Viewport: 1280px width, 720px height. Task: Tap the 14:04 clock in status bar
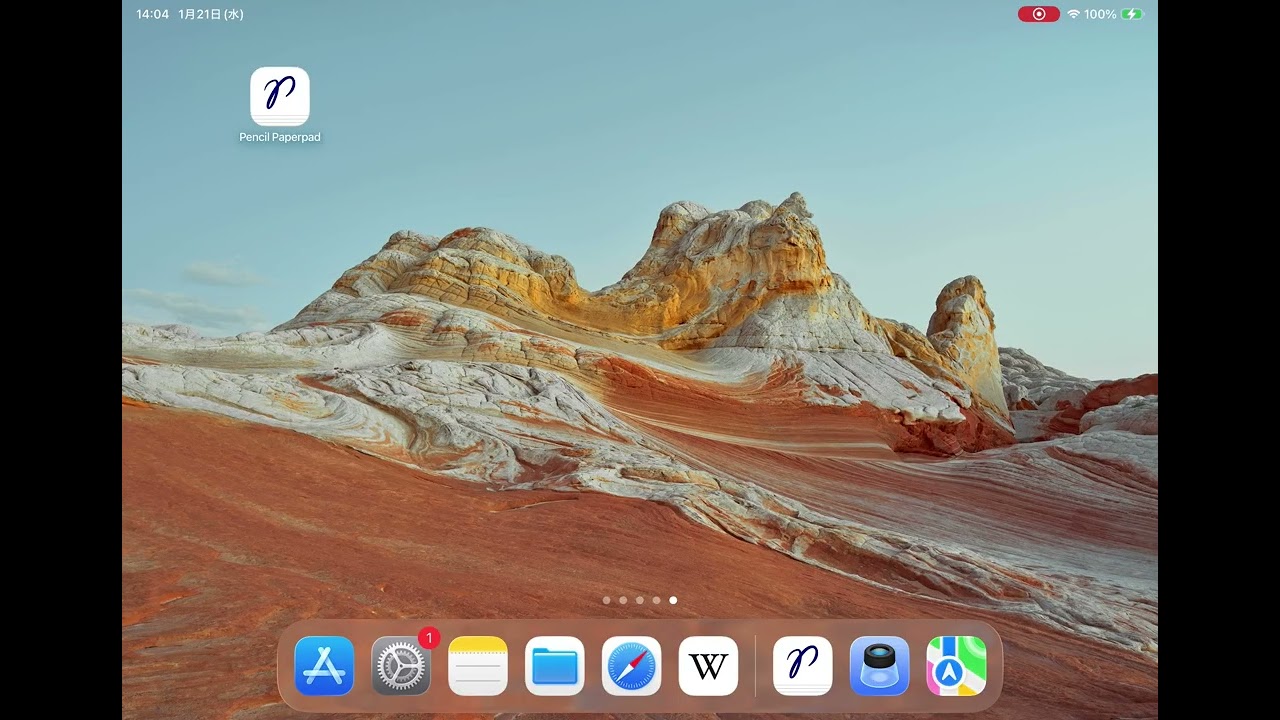point(152,14)
